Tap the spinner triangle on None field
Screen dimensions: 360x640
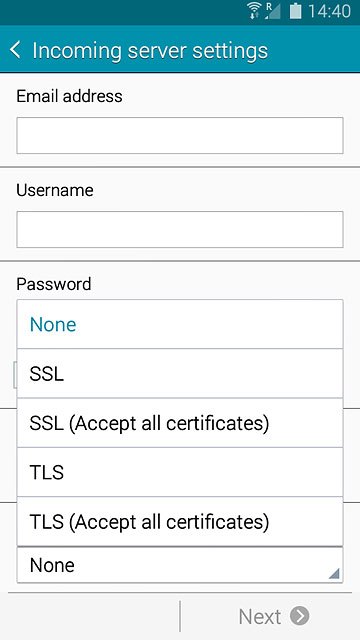pos(334,574)
